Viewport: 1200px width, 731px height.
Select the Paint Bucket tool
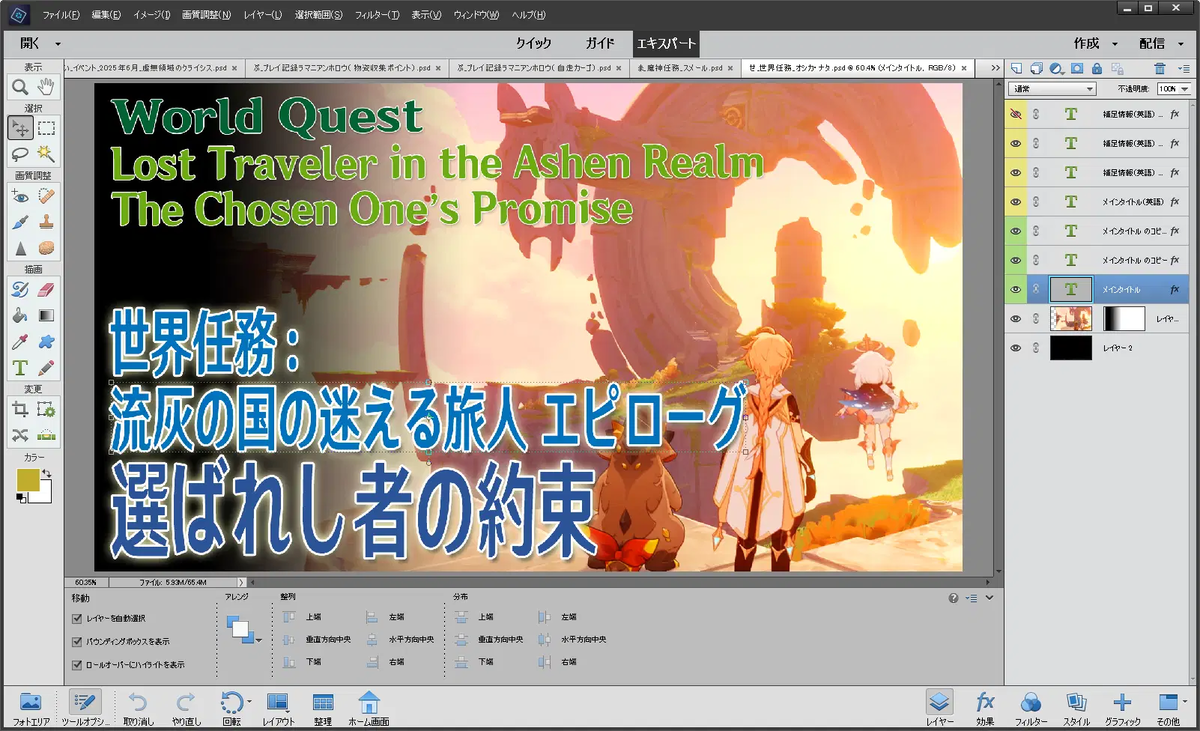pyautogui.click(x=19, y=315)
